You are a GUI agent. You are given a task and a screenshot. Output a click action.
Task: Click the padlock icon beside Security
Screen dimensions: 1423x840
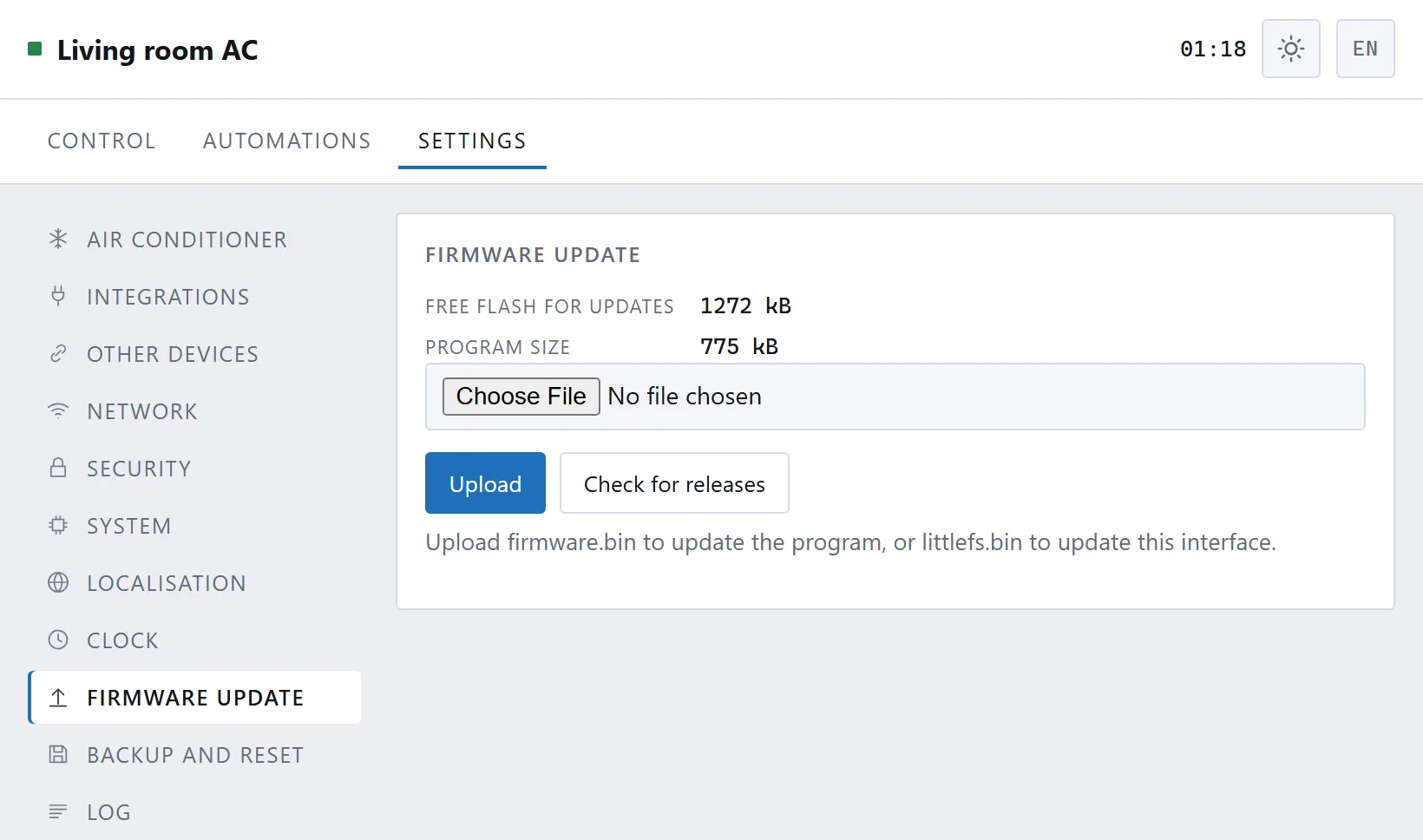click(x=58, y=468)
